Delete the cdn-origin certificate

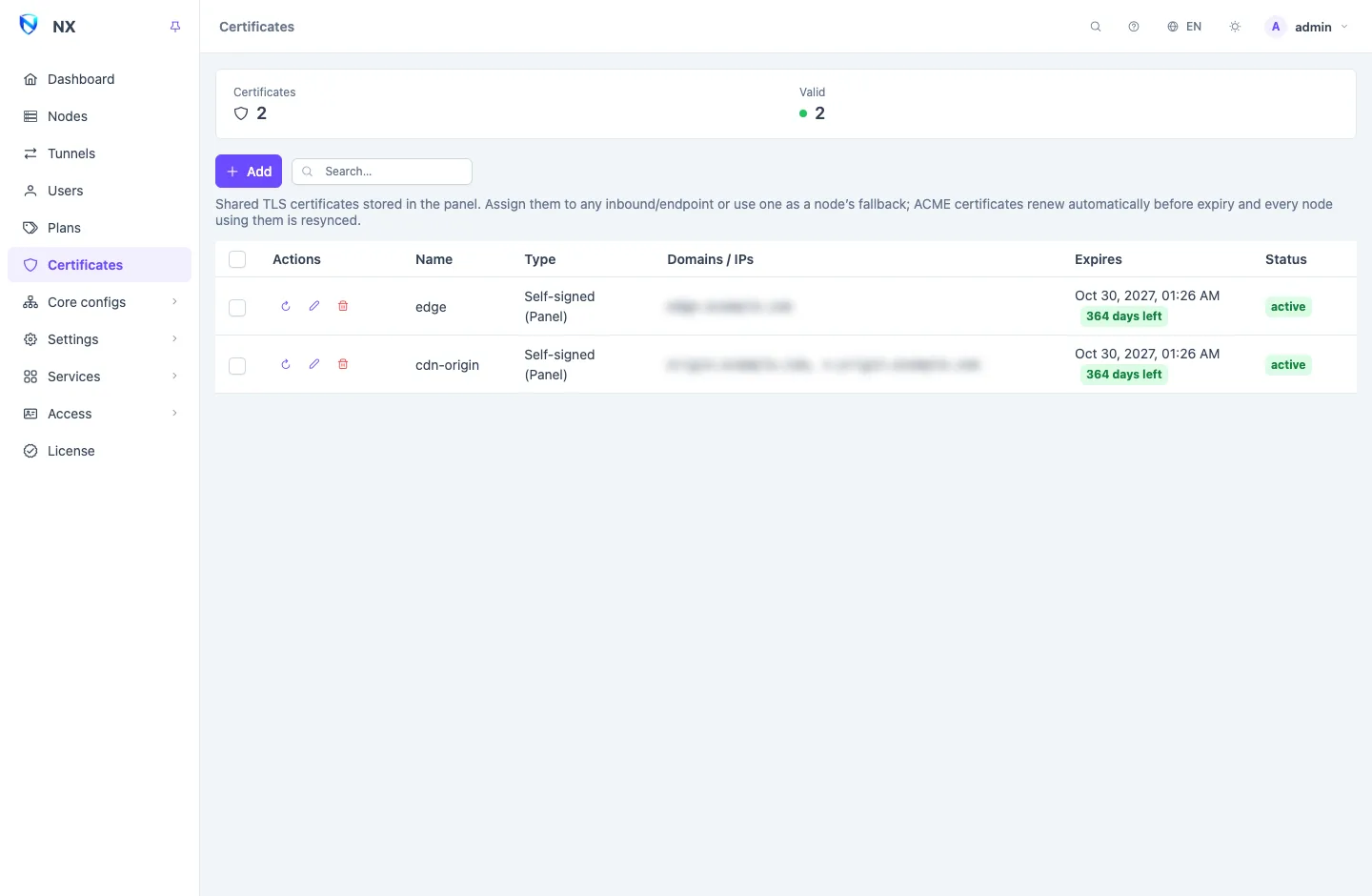pyautogui.click(x=343, y=364)
